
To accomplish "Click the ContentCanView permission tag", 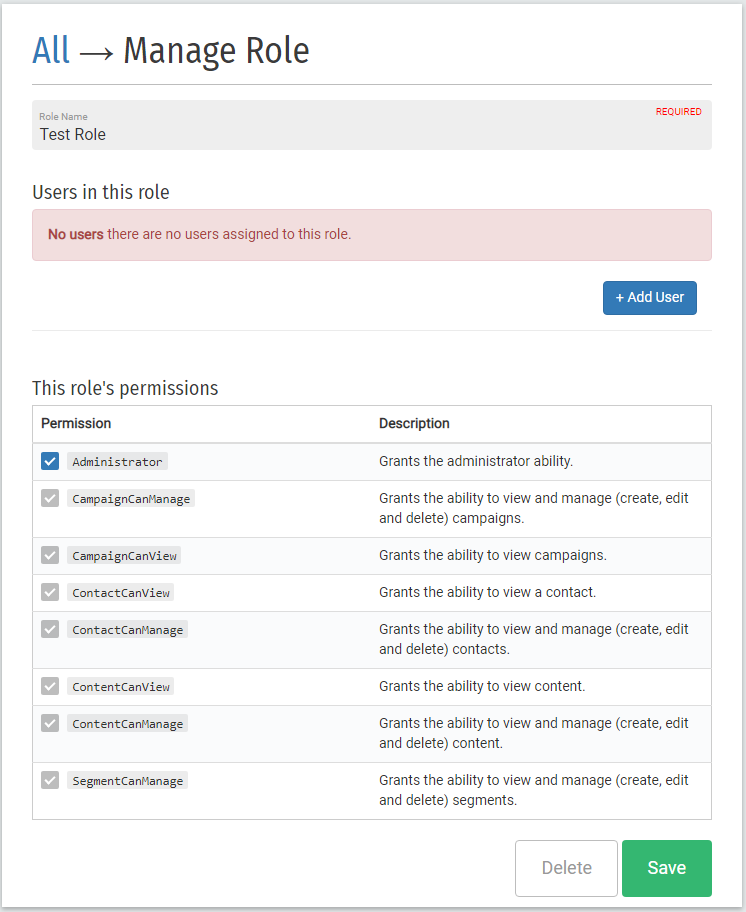I will point(121,687).
